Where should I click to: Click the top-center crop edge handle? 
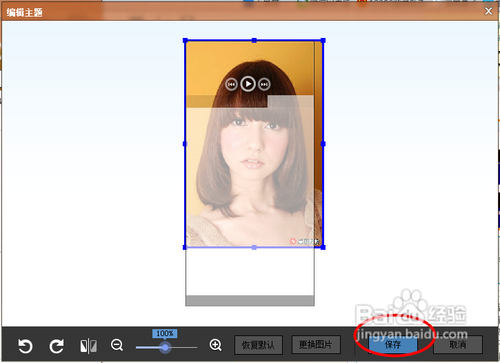point(254,40)
